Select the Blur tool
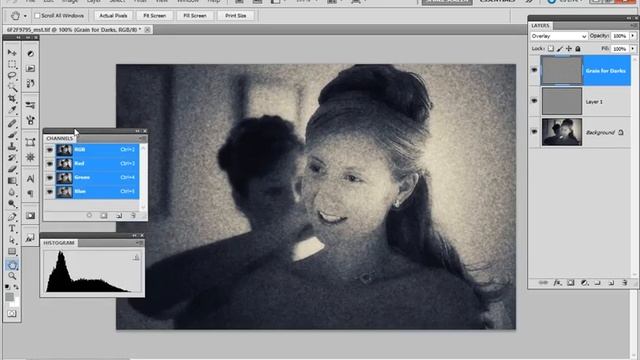 tap(12, 192)
